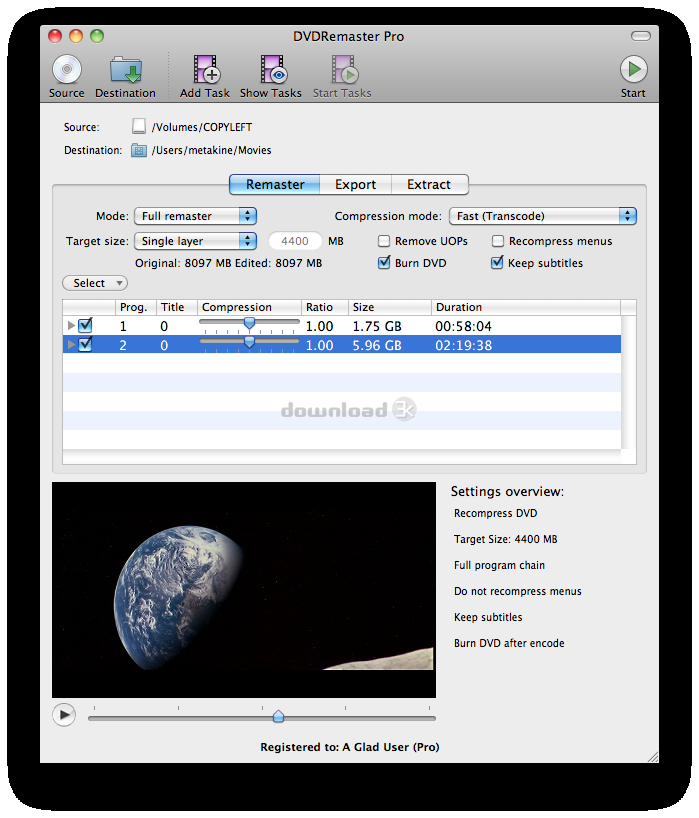699x818 pixels.
Task: Click the /Volumes/COPYLEFT source path
Action: coord(201,127)
